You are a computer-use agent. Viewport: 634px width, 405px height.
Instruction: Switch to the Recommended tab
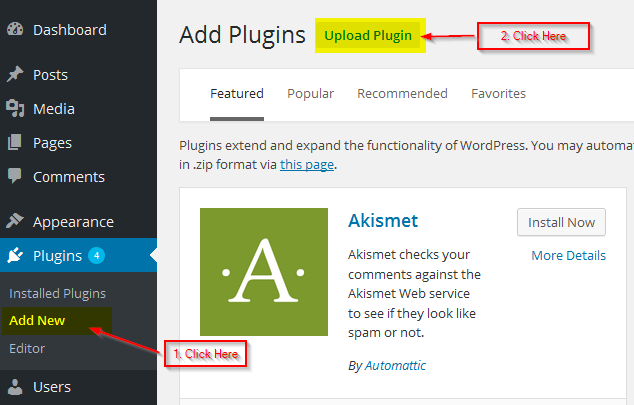pos(402,94)
